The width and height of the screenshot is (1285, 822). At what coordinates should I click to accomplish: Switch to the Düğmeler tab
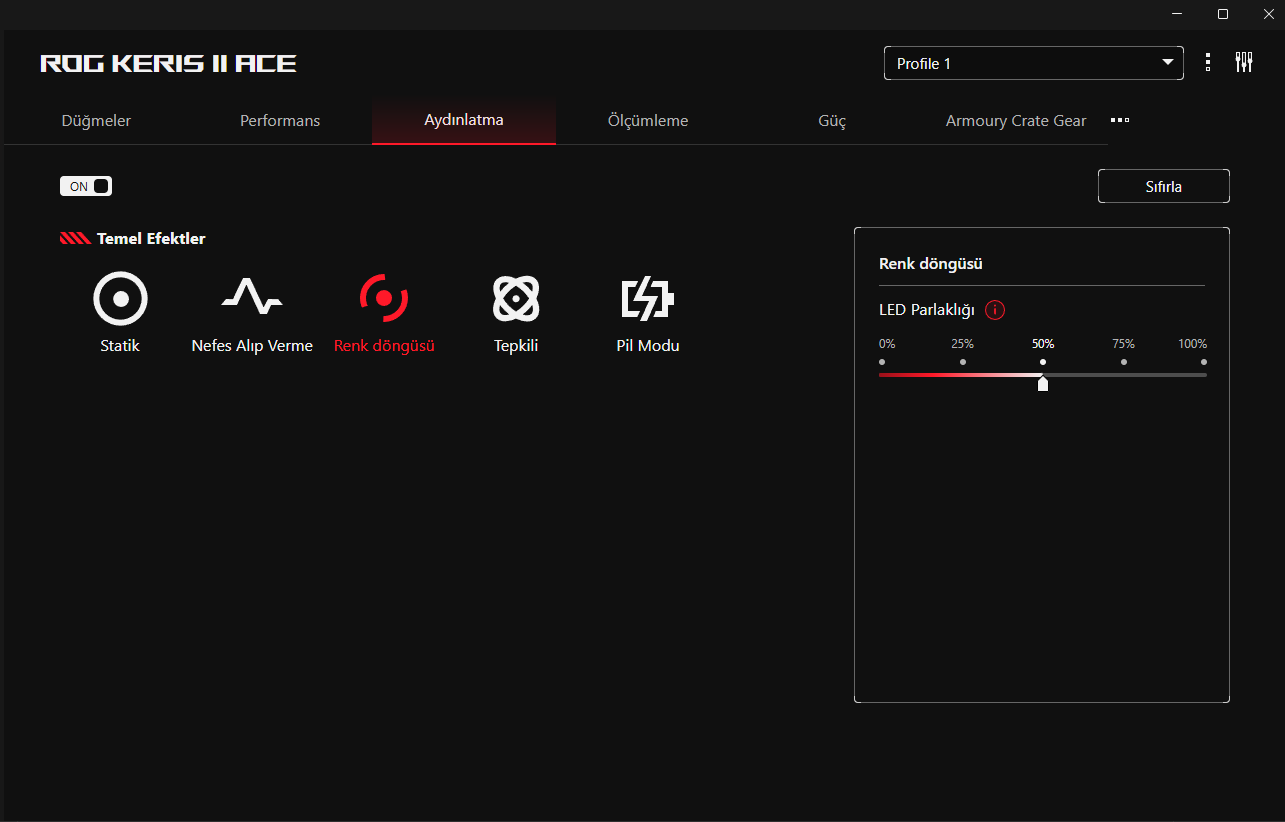[x=96, y=121]
